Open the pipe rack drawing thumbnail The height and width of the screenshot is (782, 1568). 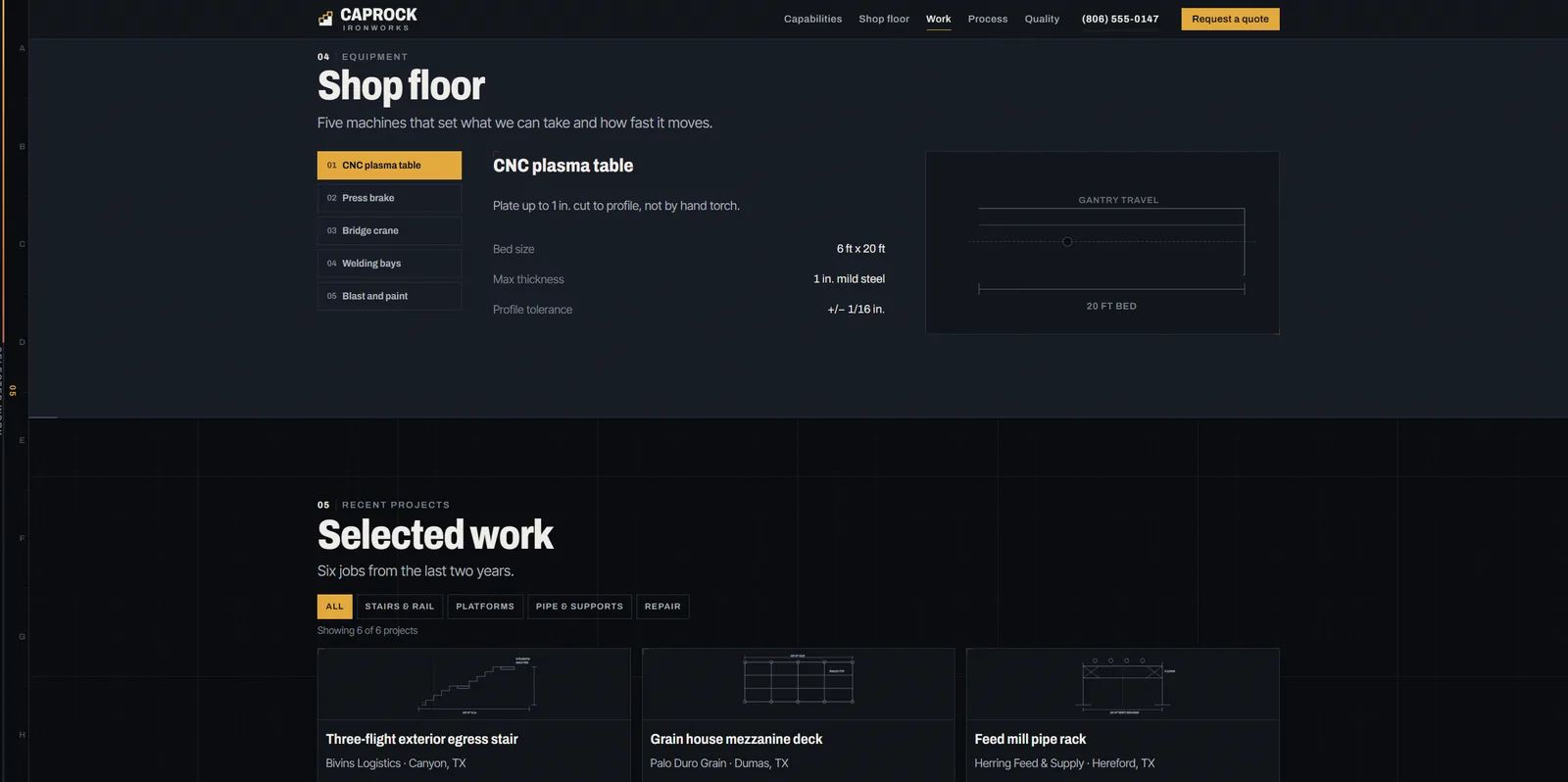click(x=1123, y=684)
